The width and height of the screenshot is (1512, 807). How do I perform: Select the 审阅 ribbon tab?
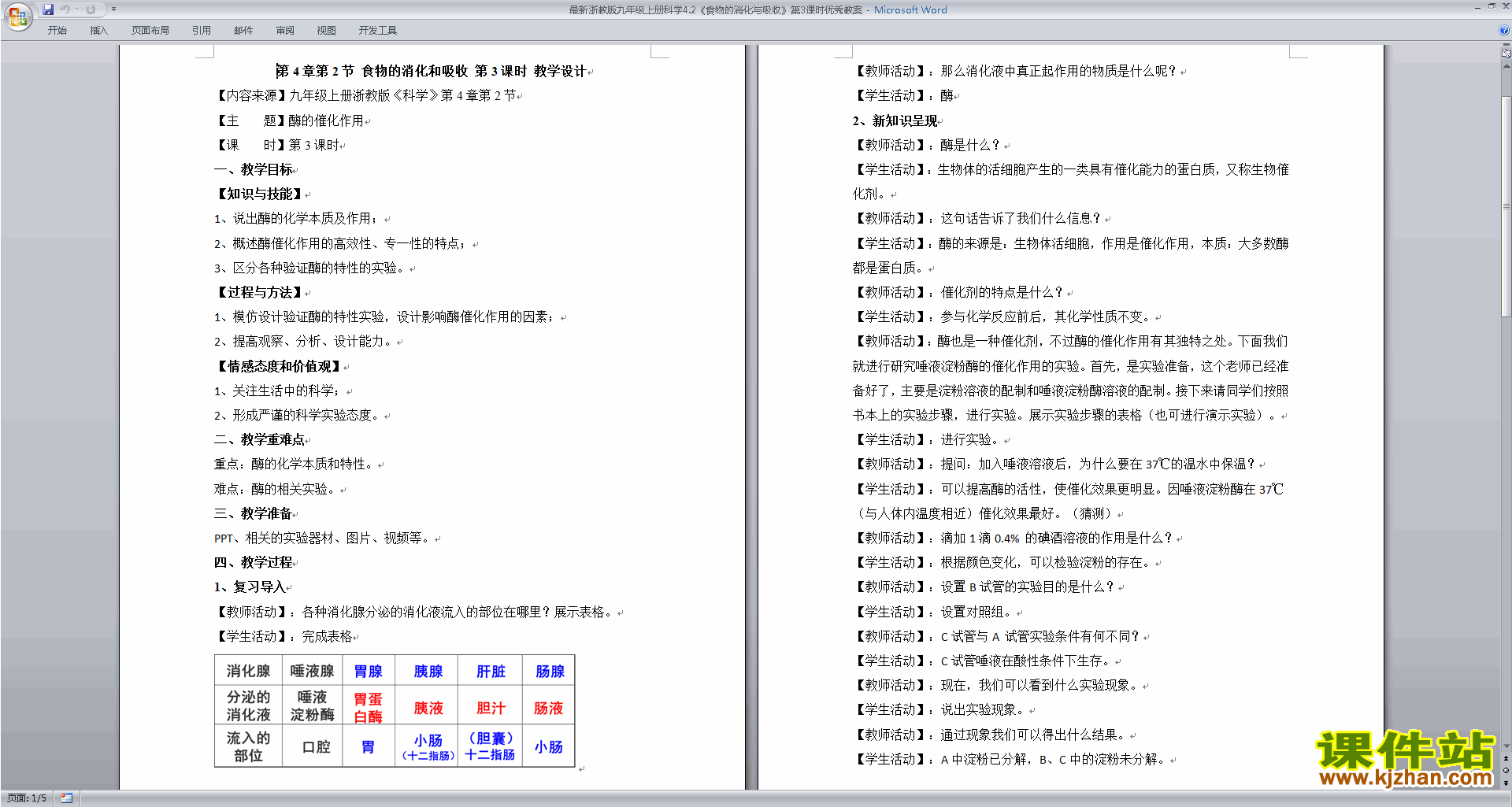click(285, 30)
